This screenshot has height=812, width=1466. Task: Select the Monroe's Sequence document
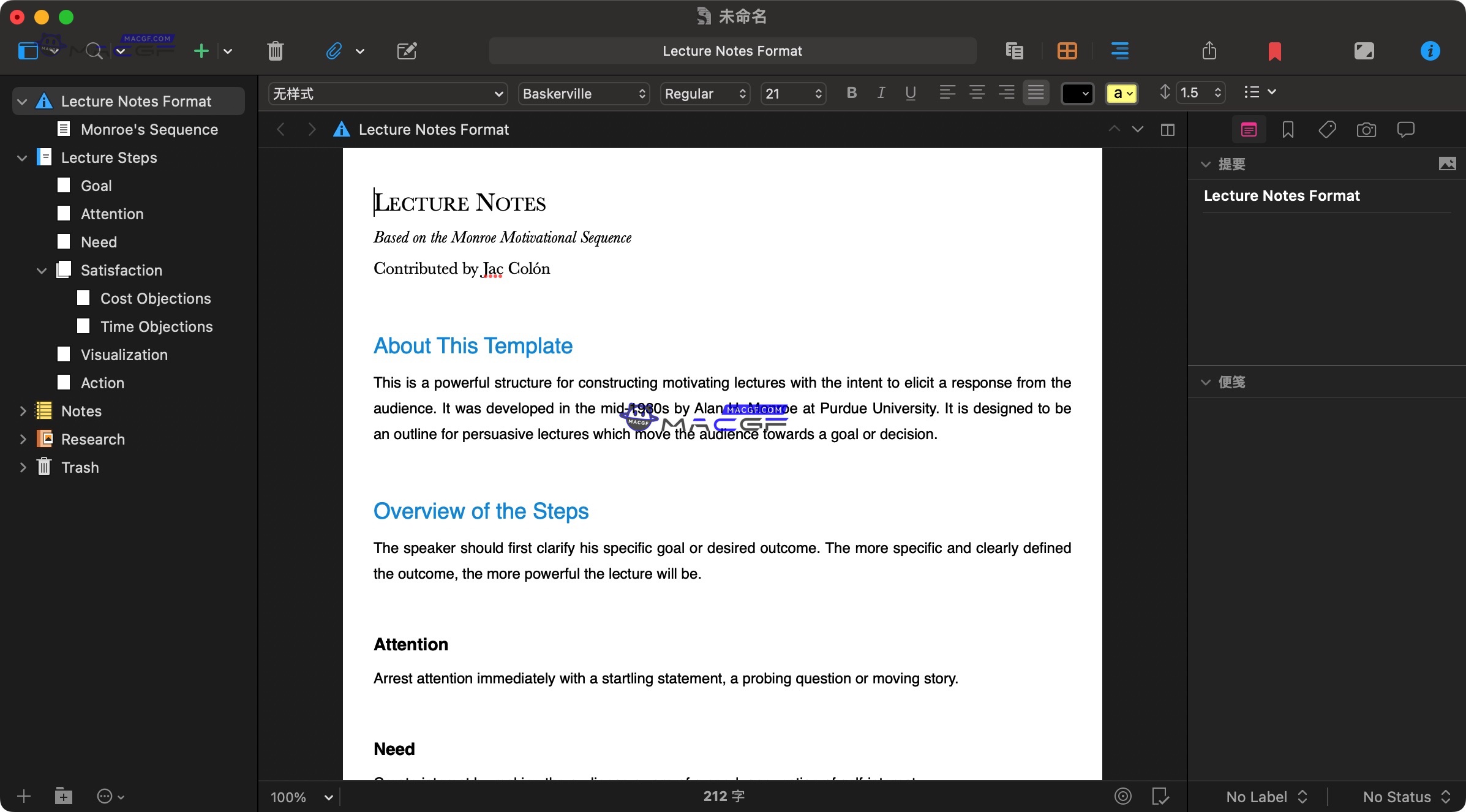coord(149,129)
